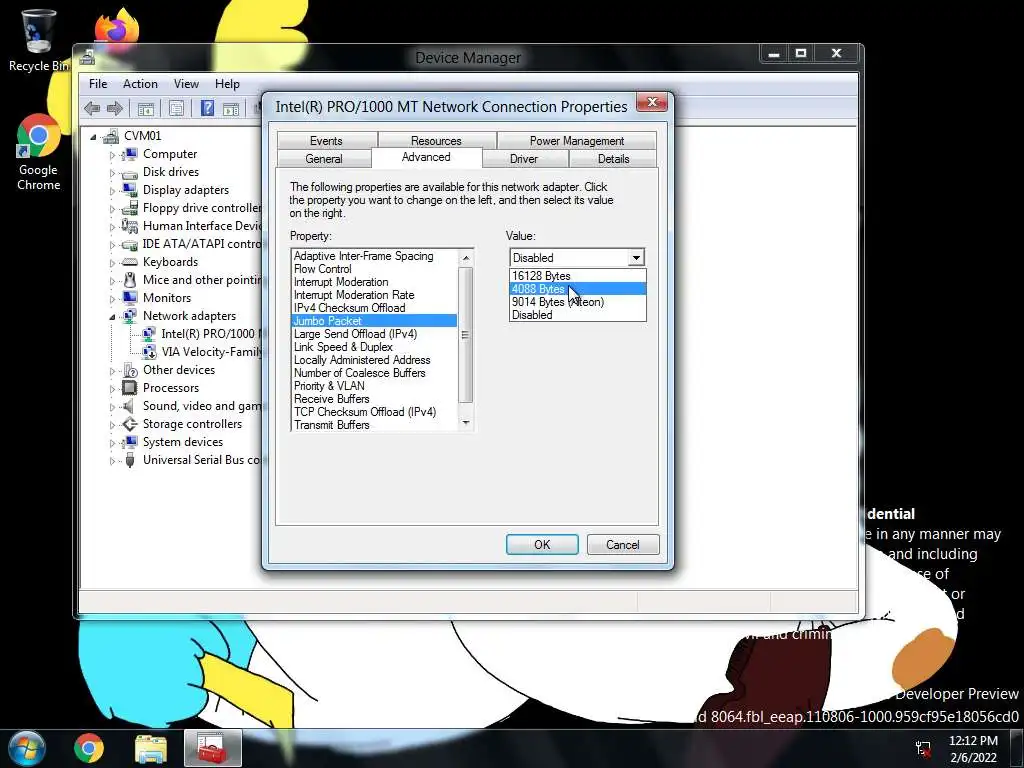This screenshot has height=768, width=1024.
Task: Expand the Display adapters node
Action: click(x=112, y=191)
